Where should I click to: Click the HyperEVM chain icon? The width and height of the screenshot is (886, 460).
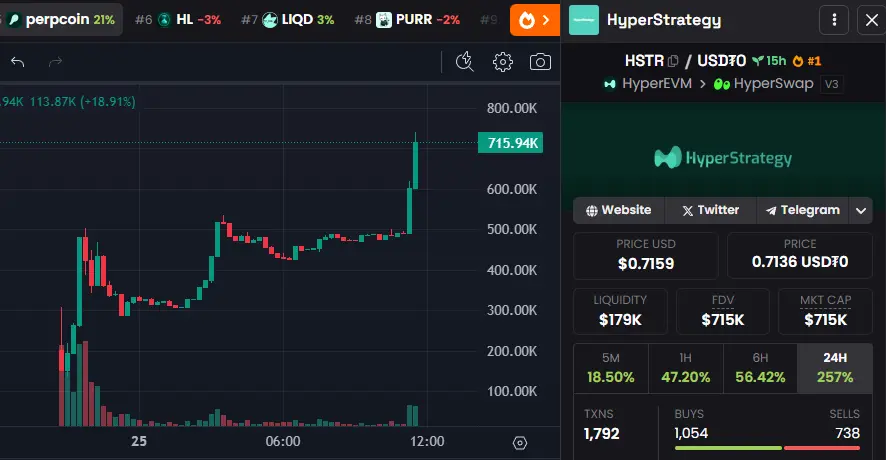pos(610,84)
